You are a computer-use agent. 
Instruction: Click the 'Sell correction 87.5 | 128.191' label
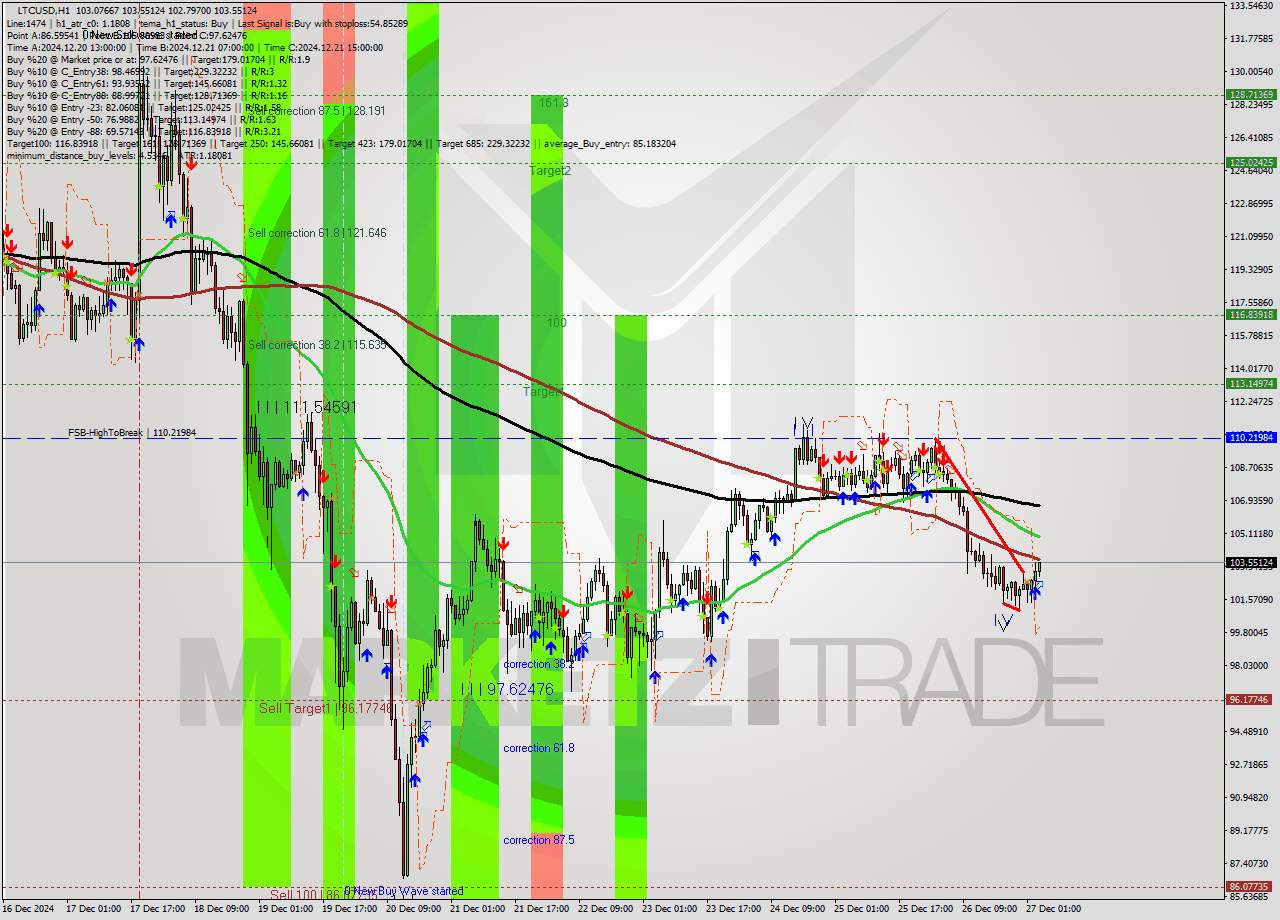(x=317, y=111)
